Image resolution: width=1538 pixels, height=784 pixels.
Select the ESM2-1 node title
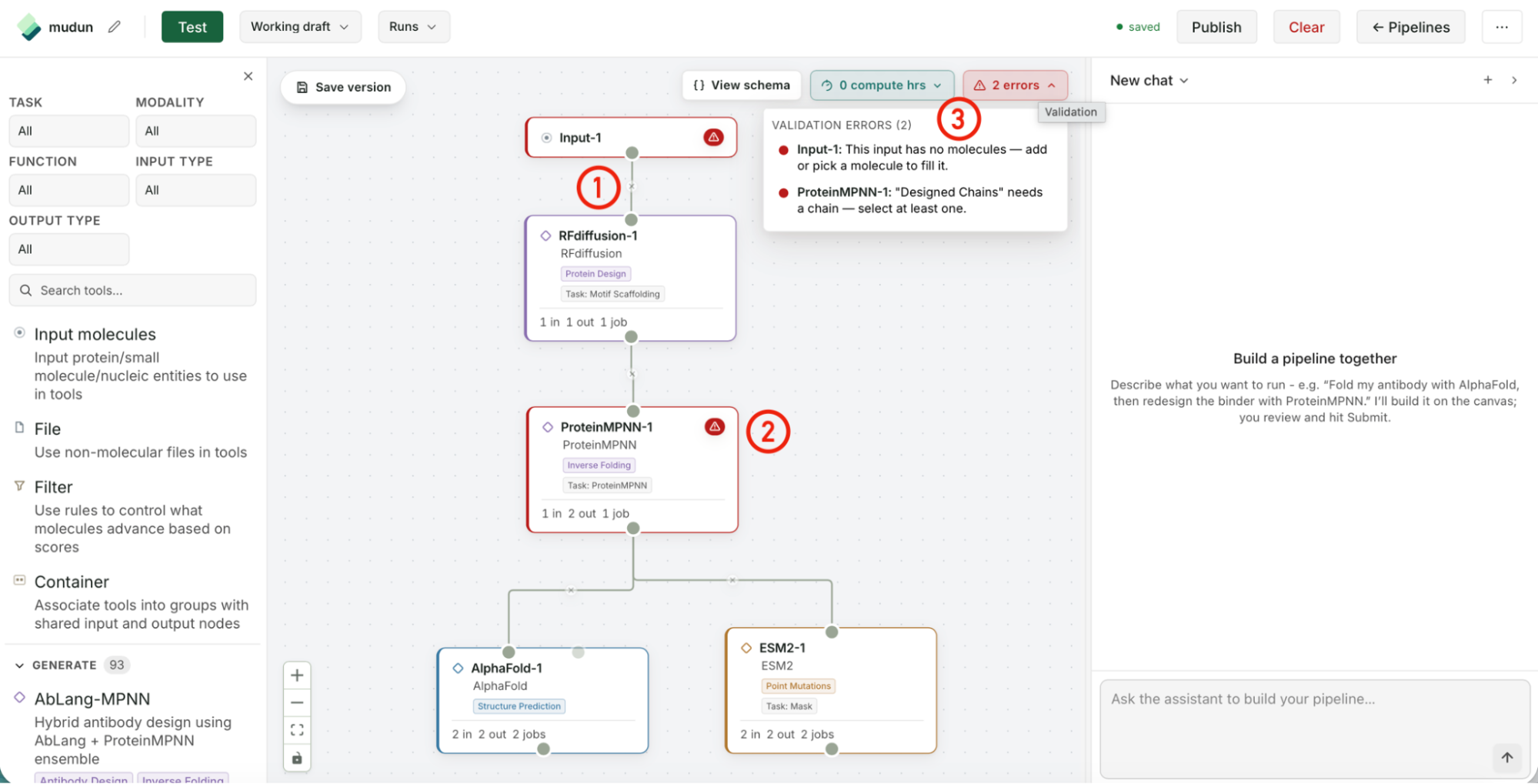[x=782, y=648]
